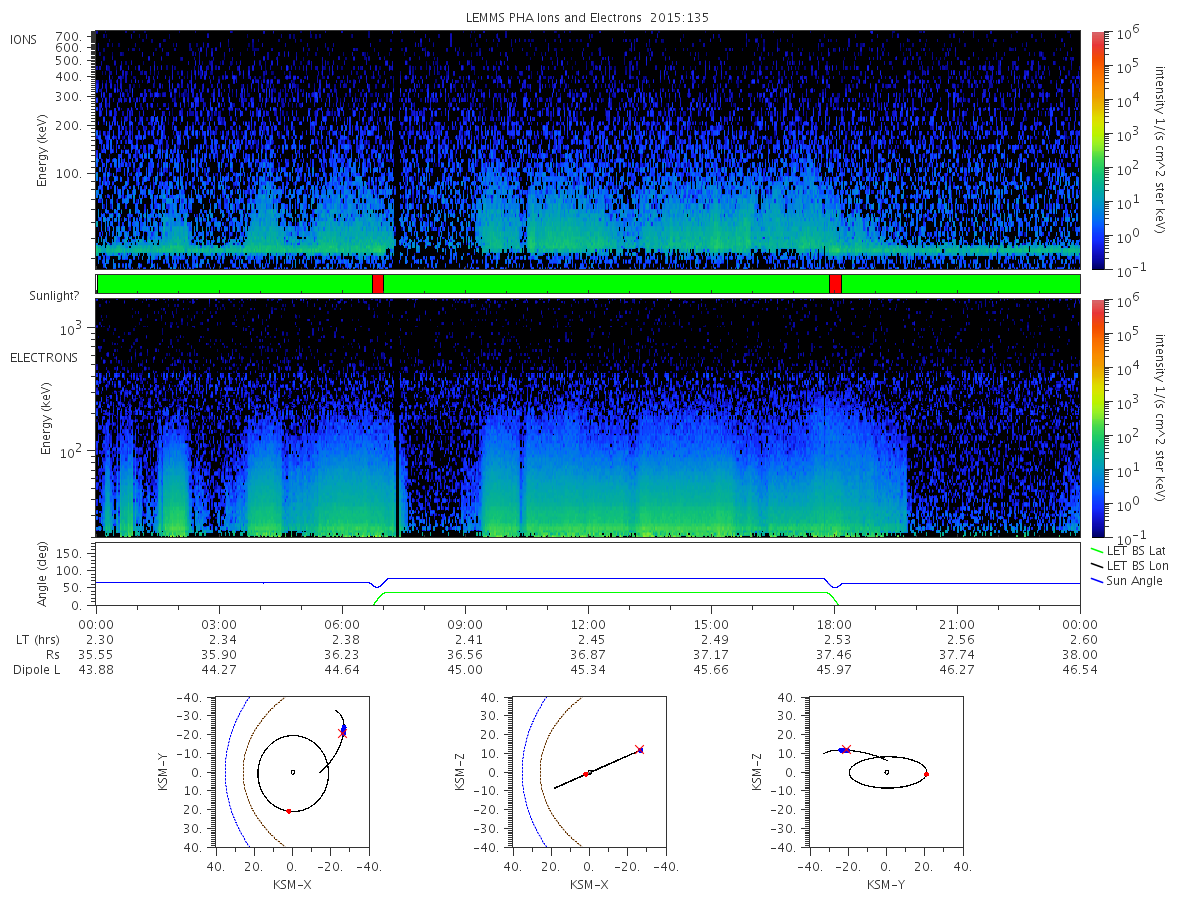Click the ions intensity color bar

pos(1097,150)
